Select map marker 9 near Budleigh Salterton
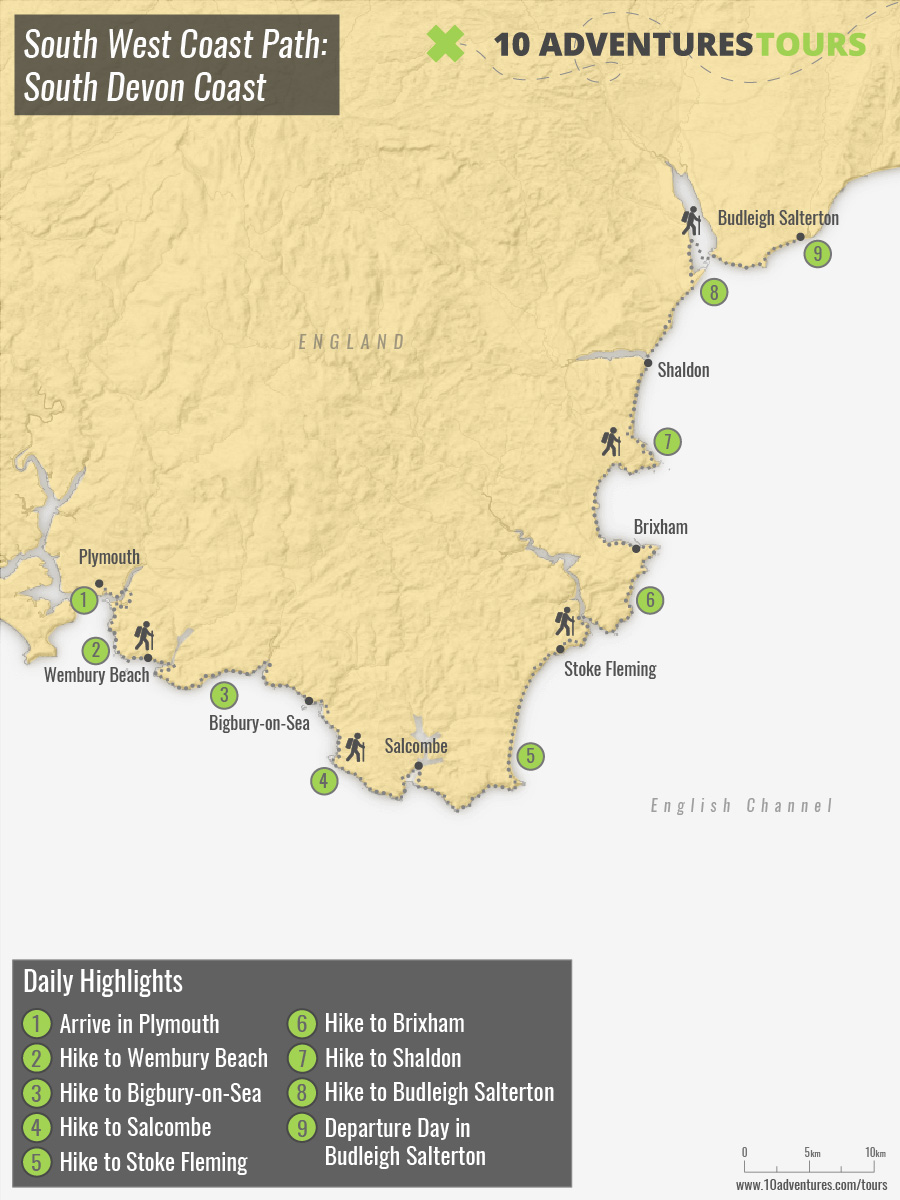Screen dimensions: 900x1200 [818, 253]
